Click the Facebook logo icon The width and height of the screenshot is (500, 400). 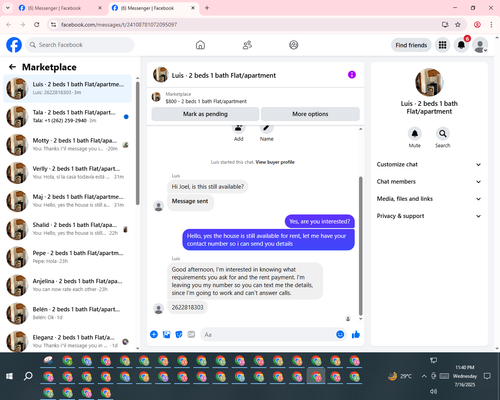click(x=14, y=45)
